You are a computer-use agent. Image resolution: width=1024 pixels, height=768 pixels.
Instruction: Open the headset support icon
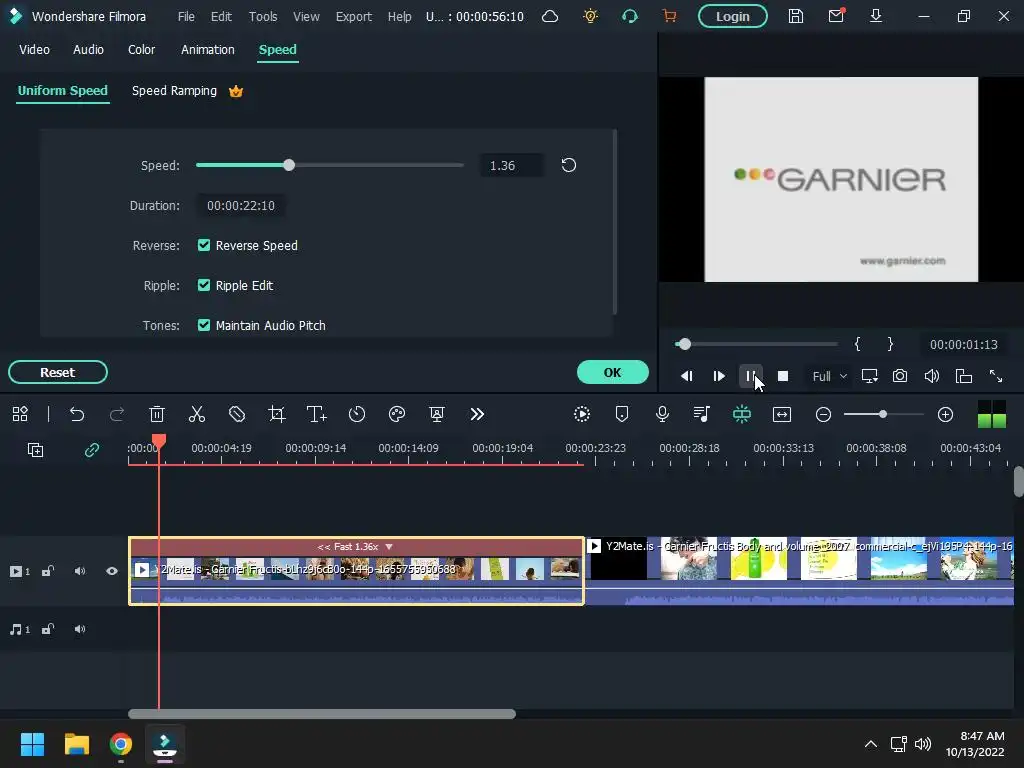630,16
